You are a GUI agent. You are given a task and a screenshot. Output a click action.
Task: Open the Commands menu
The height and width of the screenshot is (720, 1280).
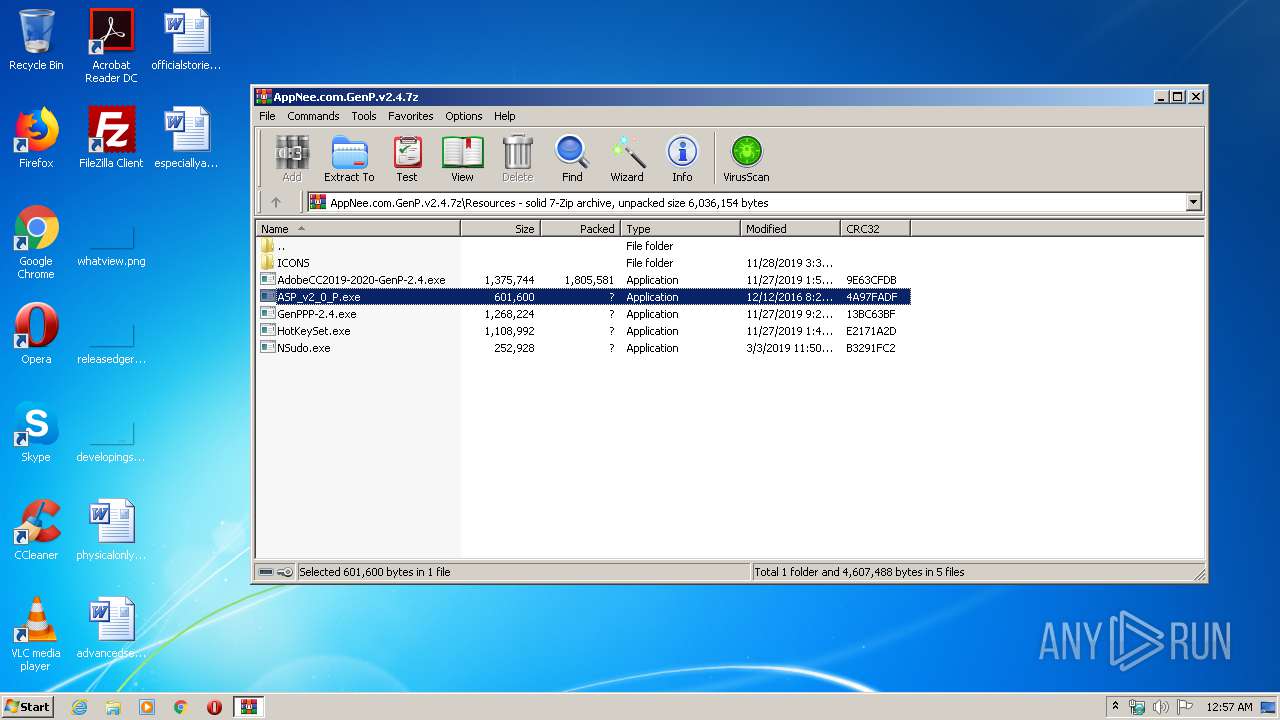coord(313,116)
